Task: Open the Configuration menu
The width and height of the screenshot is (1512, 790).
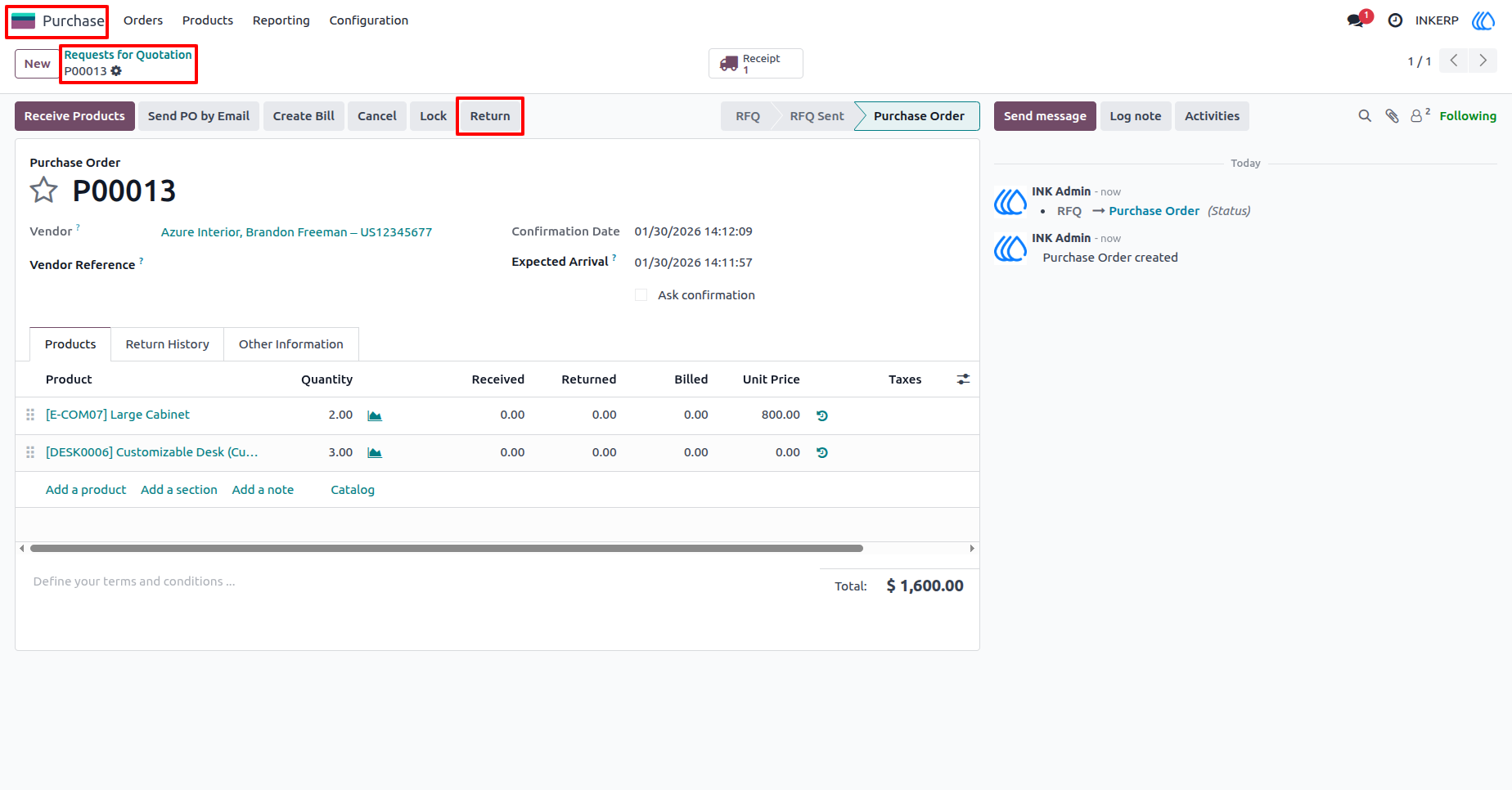Action: coord(369,20)
